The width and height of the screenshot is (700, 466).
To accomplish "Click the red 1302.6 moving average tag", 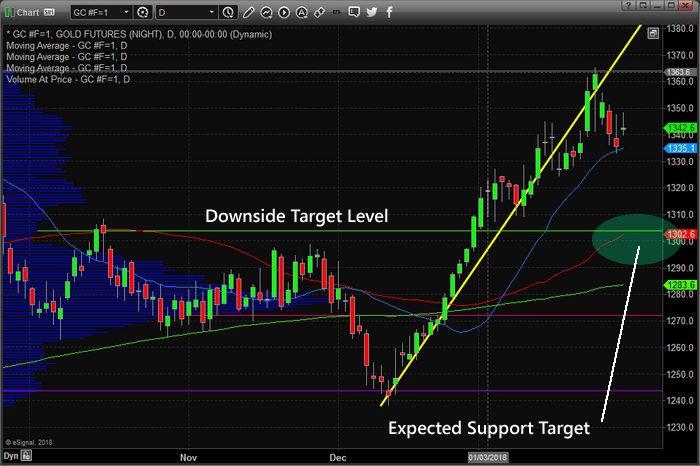I will pyautogui.click(x=680, y=234).
